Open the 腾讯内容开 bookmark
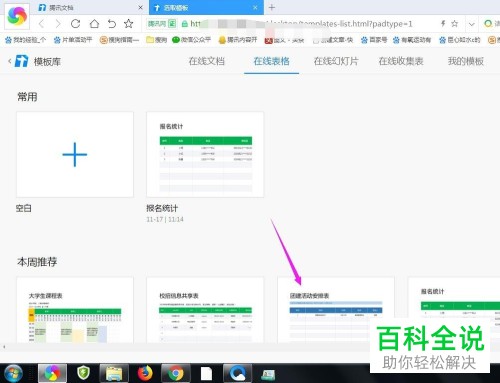Image resolution: width=500 pixels, height=383 pixels. [237, 40]
